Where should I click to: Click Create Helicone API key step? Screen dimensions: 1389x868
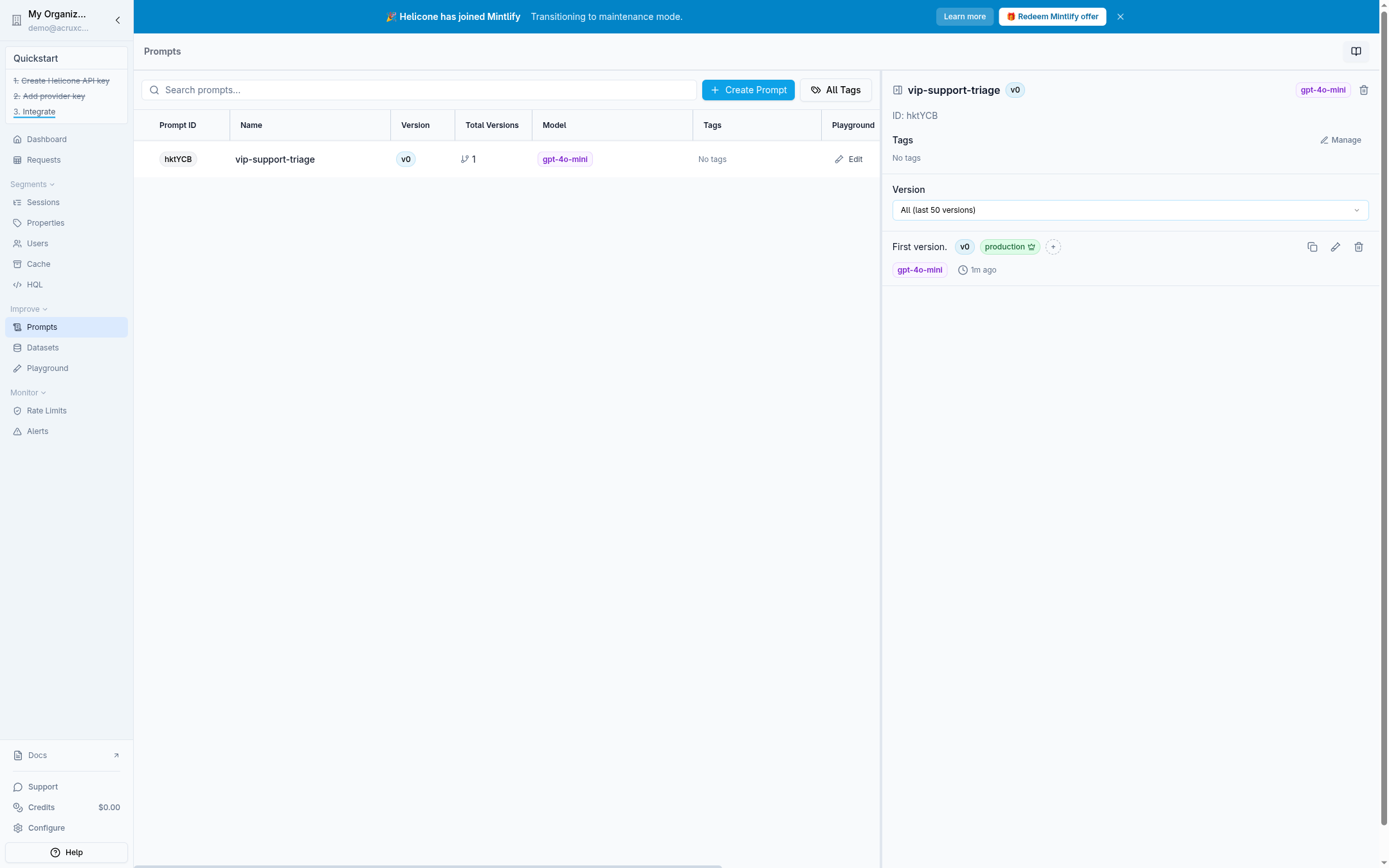point(62,81)
